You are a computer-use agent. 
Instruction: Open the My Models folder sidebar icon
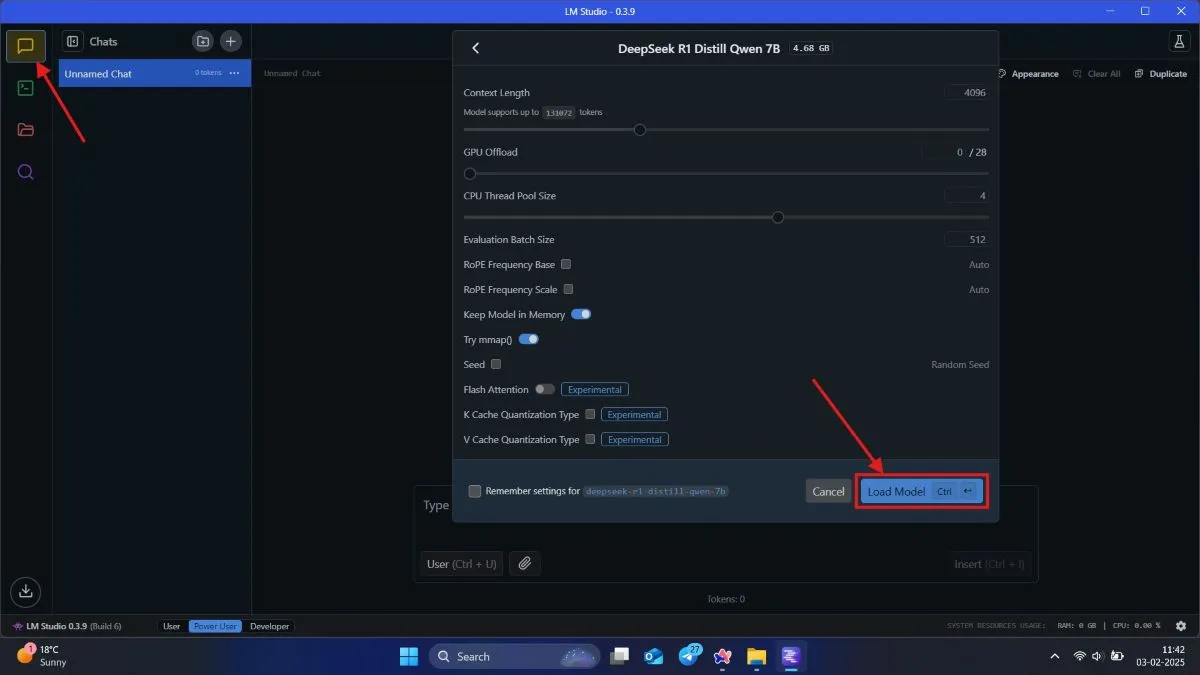(26, 130)
